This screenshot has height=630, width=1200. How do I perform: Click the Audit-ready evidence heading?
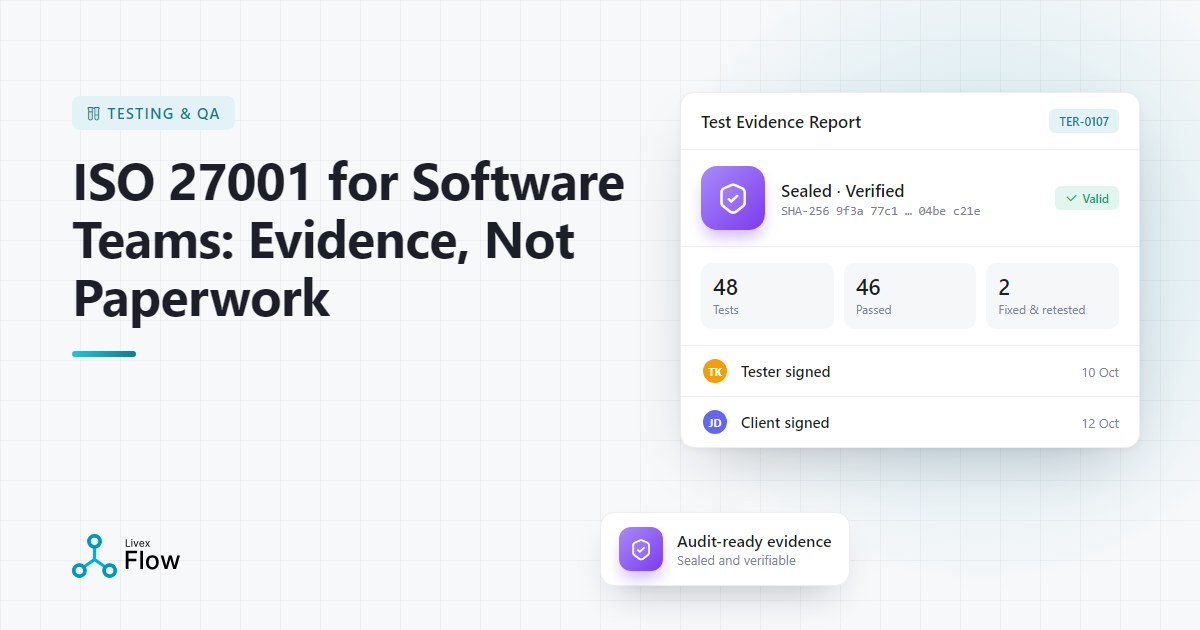pos(754,541)
